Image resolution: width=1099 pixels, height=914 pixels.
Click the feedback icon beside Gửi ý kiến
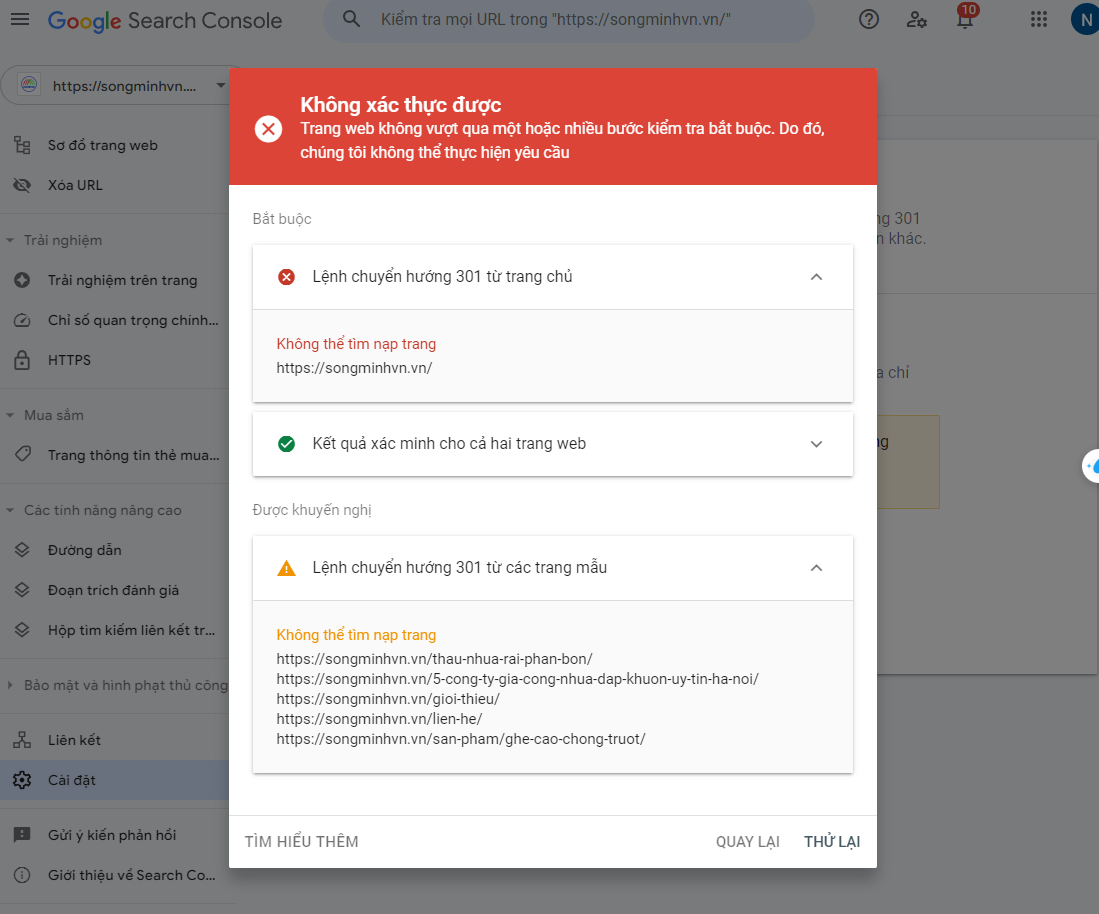pyautogui.click(x=22, y=835)
